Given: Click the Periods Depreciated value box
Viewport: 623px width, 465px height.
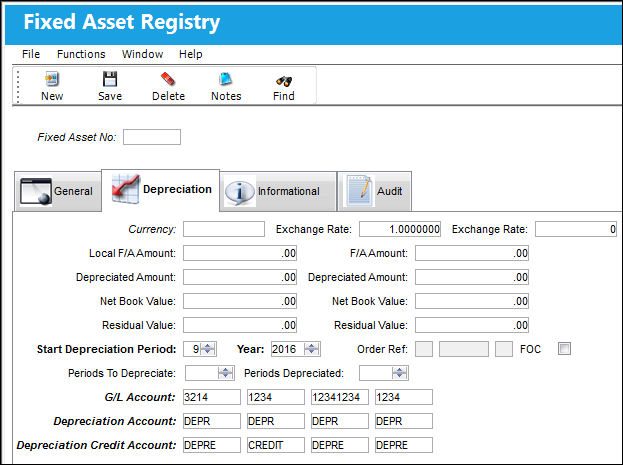Looking at the screenshot, I should 375,373.
